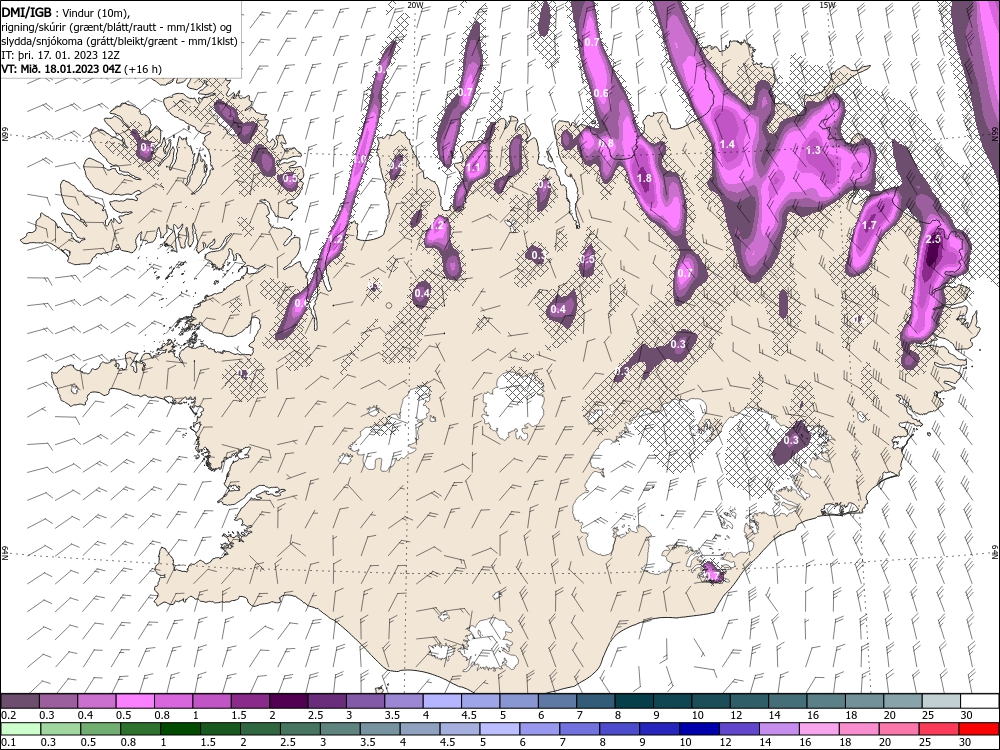Pick the dark teal 8 swatch in upper legend
This screenshot has height=750, width=1000.
[x=634, y=701]
